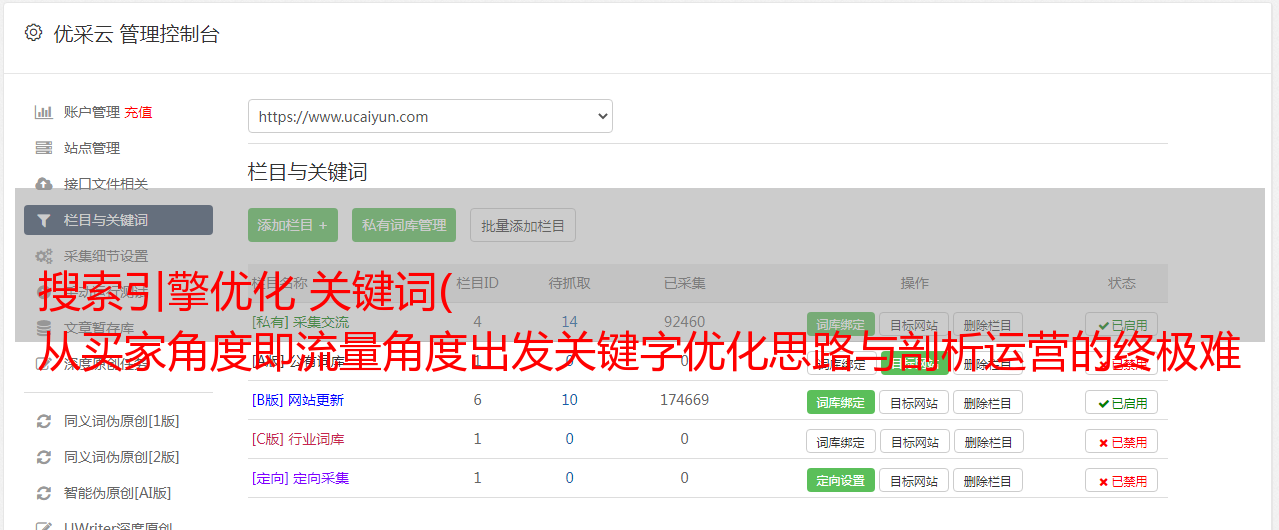Toggle the 已启用 status of 网站更新
The image size is (1279, 530).
click(x=1122, y=402)
